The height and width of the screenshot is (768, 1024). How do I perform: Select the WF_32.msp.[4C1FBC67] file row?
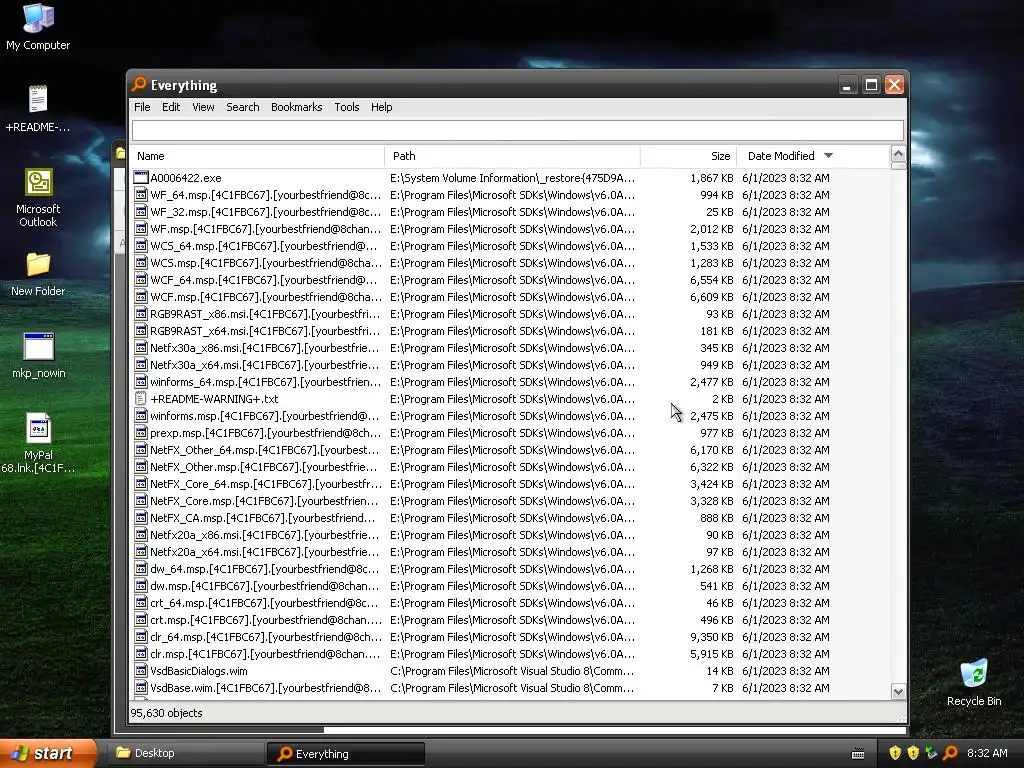click(x=511, y=212)
